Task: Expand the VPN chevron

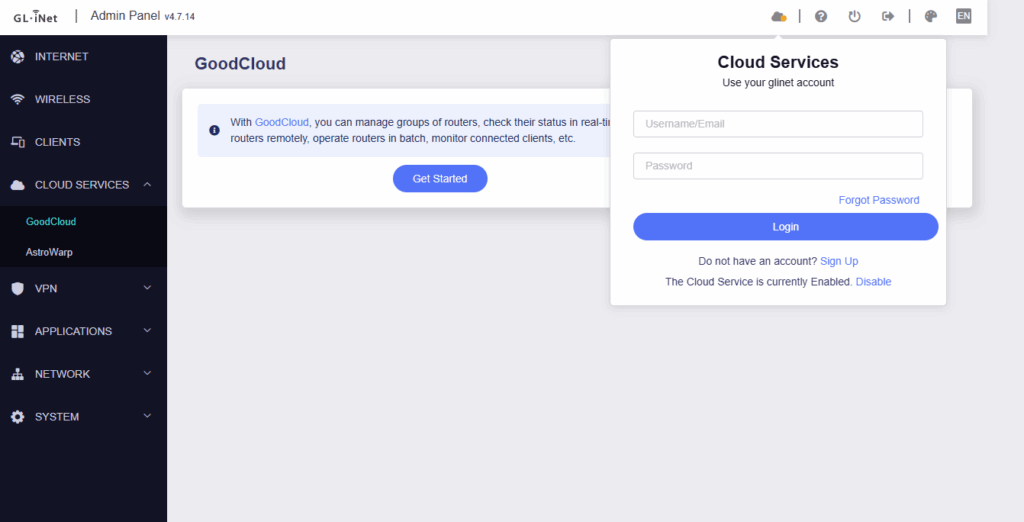Action: click(147, 287)
